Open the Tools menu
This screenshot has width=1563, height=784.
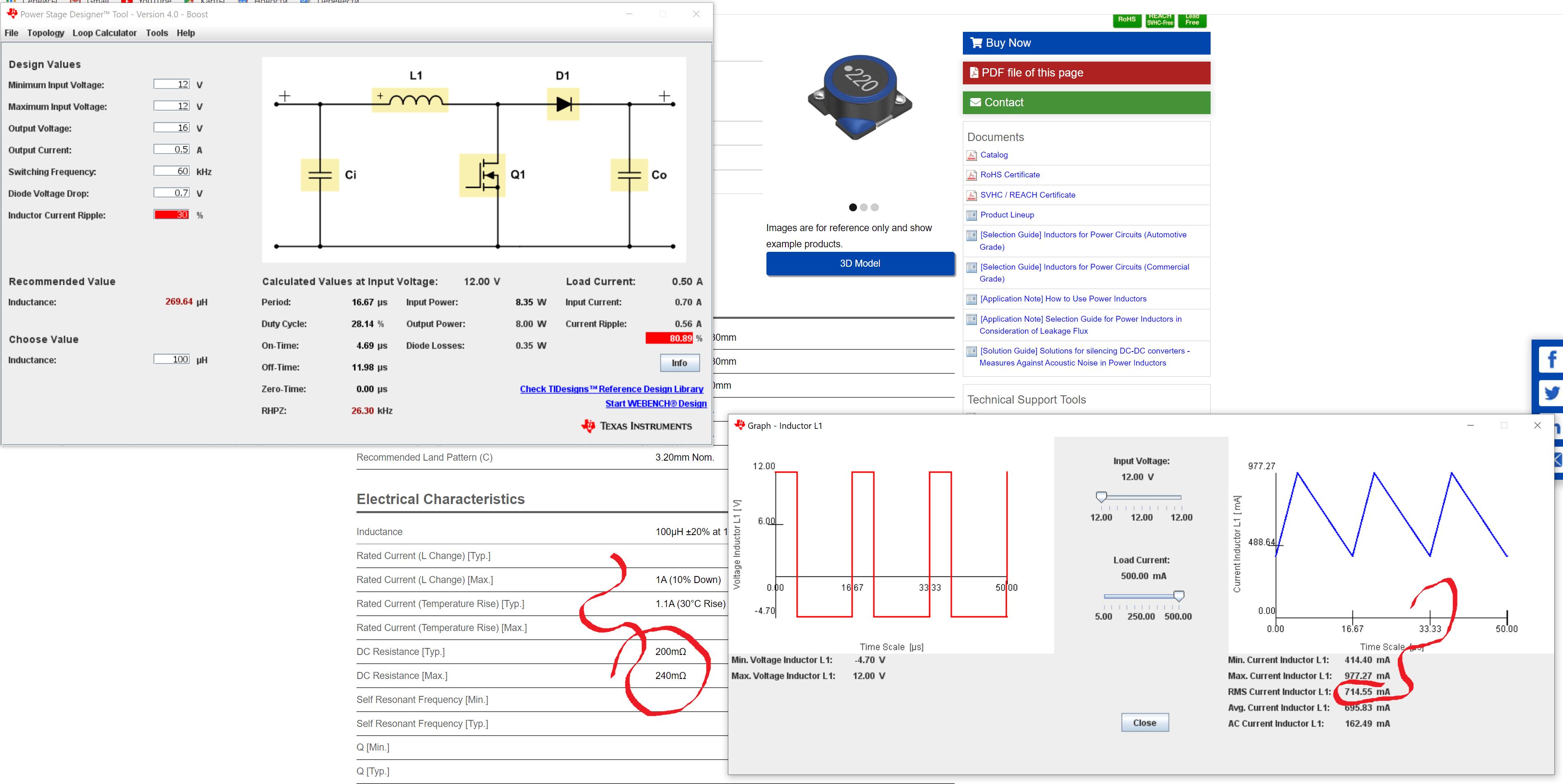156,33
